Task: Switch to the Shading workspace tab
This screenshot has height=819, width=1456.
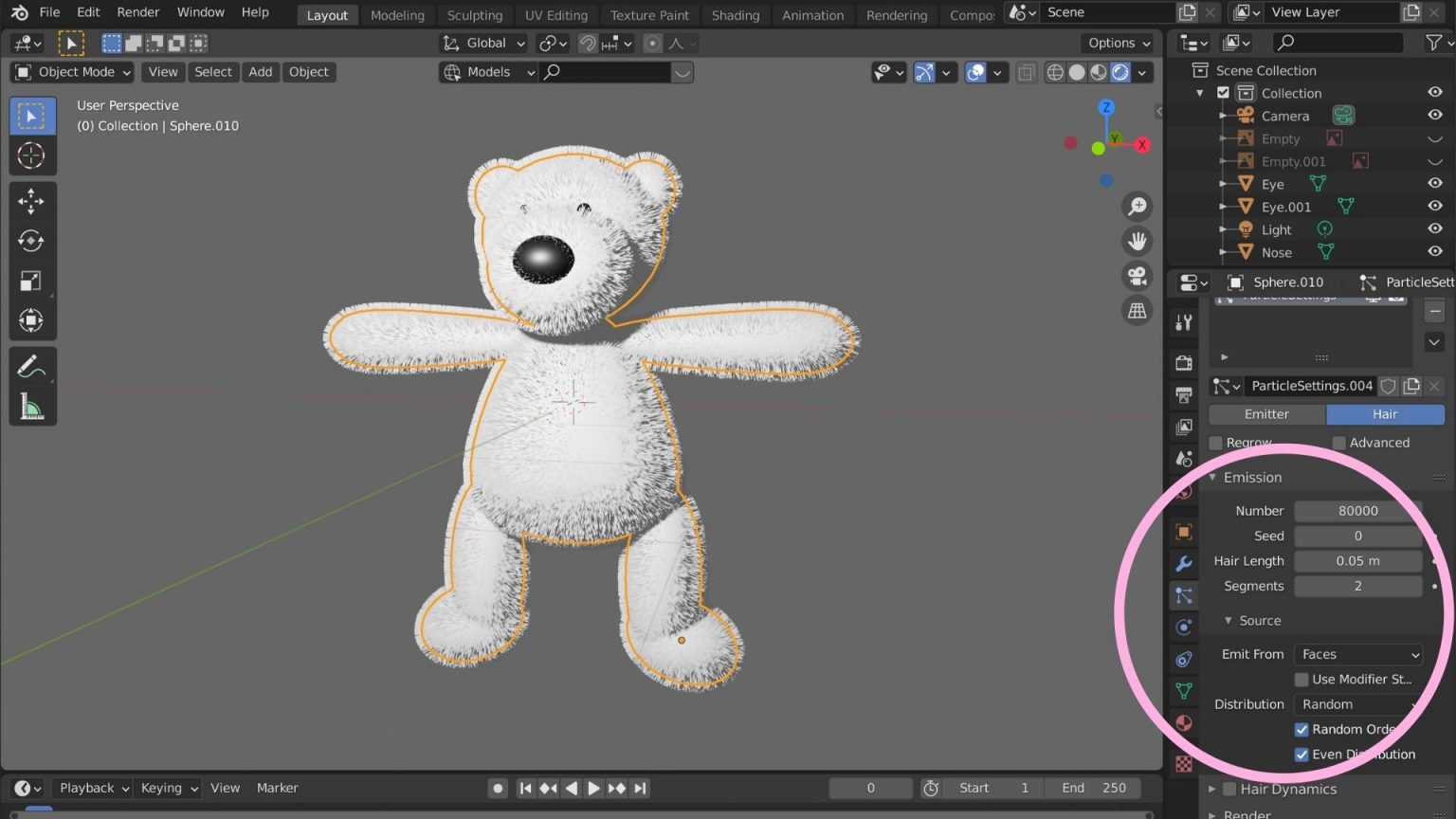Action: tap(736, 14)
